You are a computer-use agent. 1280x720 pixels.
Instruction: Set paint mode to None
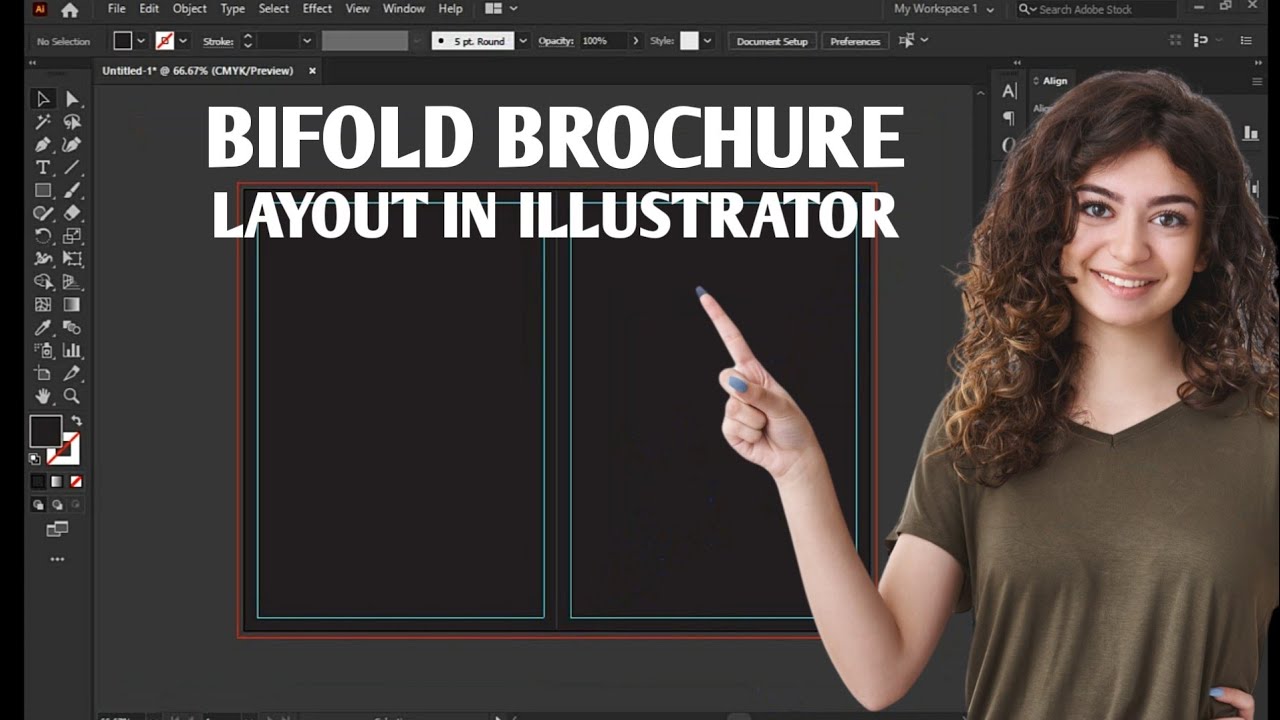tap(76, 481)
